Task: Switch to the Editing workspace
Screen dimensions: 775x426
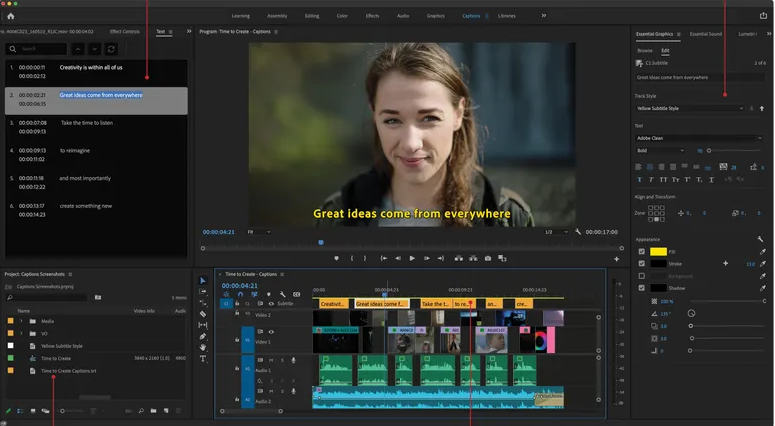Action: coord(311,16)
